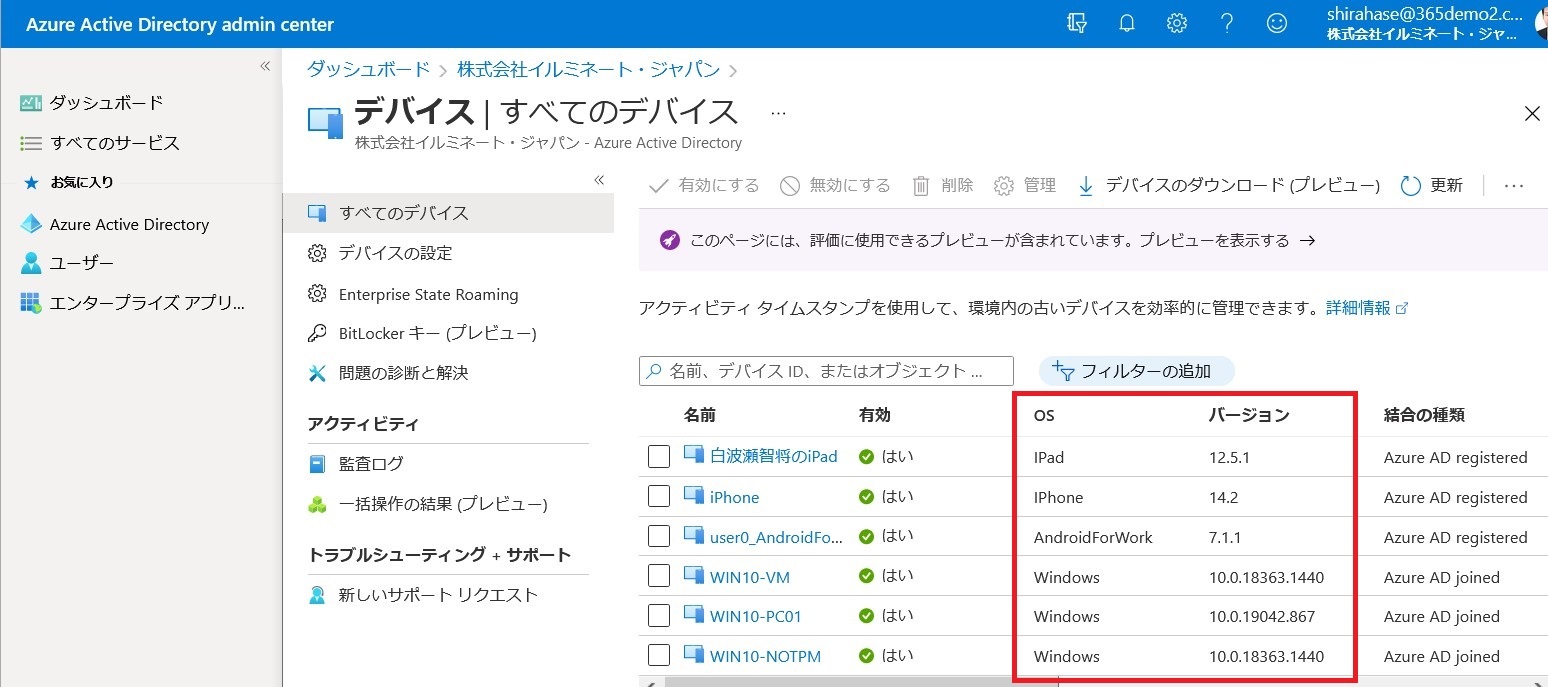
Task: Open the 詳細情報 link
Action: point(1367,308)
